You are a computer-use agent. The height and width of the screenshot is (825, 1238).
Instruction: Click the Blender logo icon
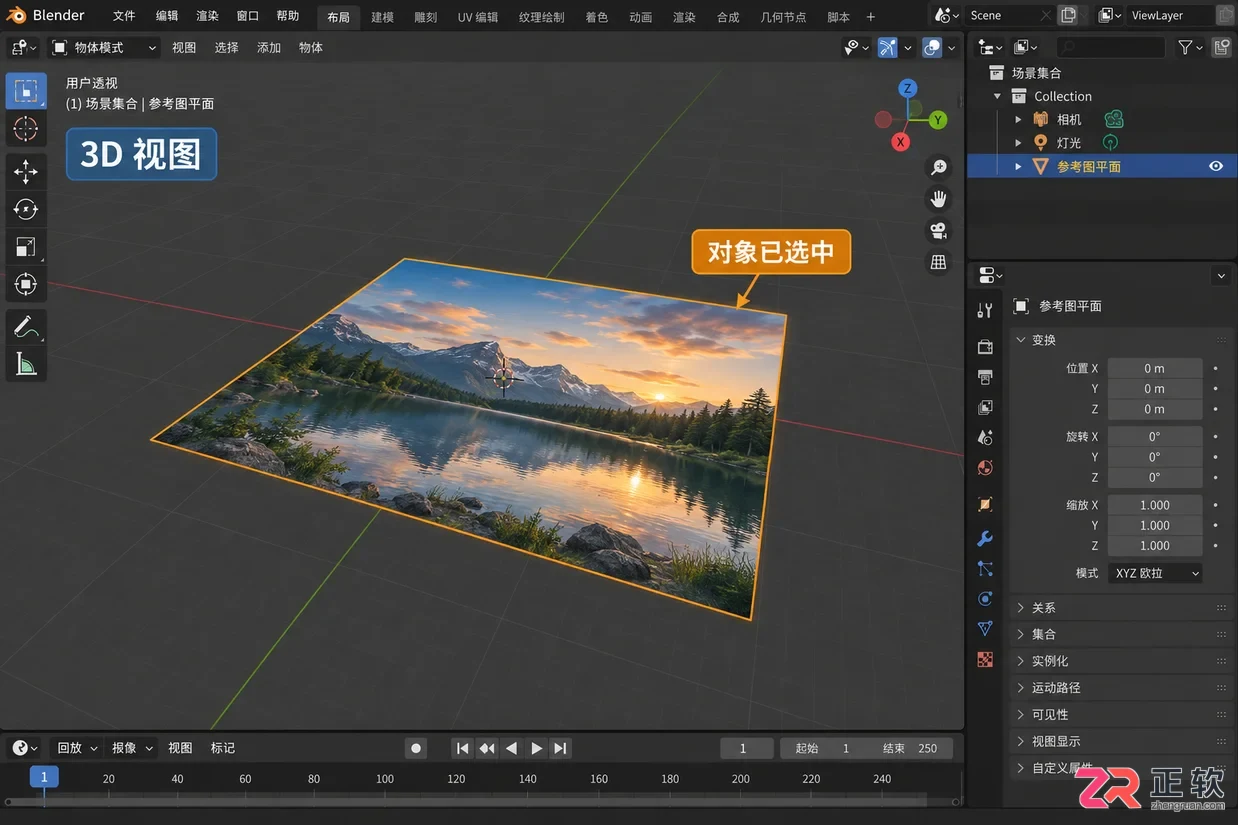(16, 15)
